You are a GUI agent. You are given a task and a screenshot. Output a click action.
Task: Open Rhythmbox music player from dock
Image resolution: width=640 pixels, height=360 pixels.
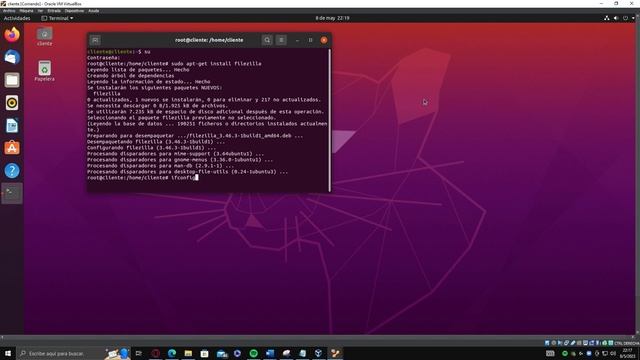click(x=12, y=103)
